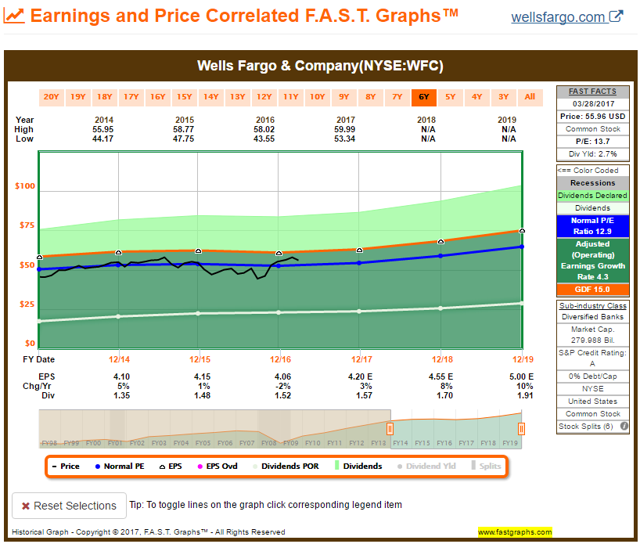
Task: Click the 12/18 blue Normal PE point
Action: pos(440,256)
